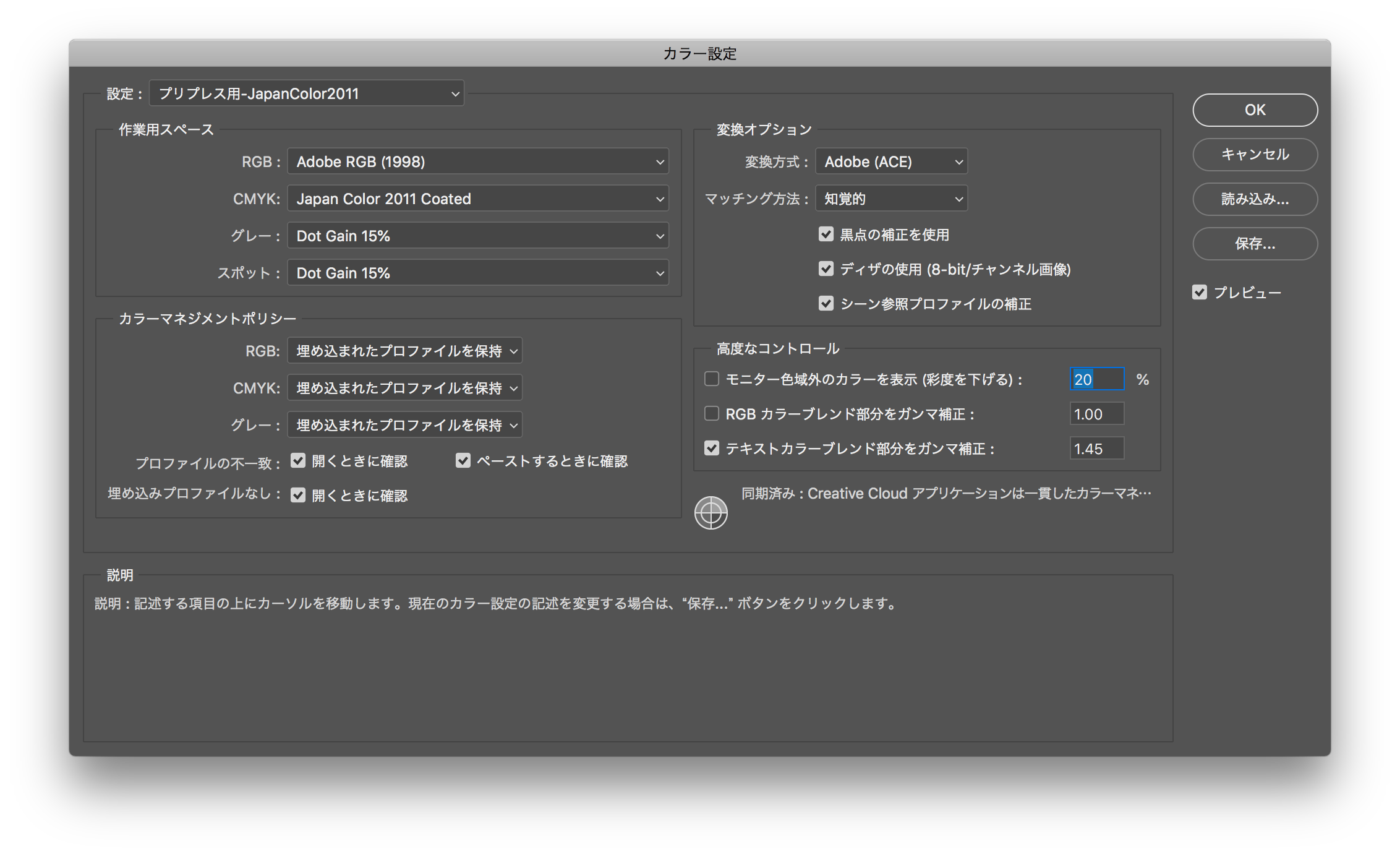Toggle 埋め込みプロファイルなし 開くときに確認 checkbox
Image resolution: width=1400 pixels, height=855 pixels.
(x=298, y=495)
